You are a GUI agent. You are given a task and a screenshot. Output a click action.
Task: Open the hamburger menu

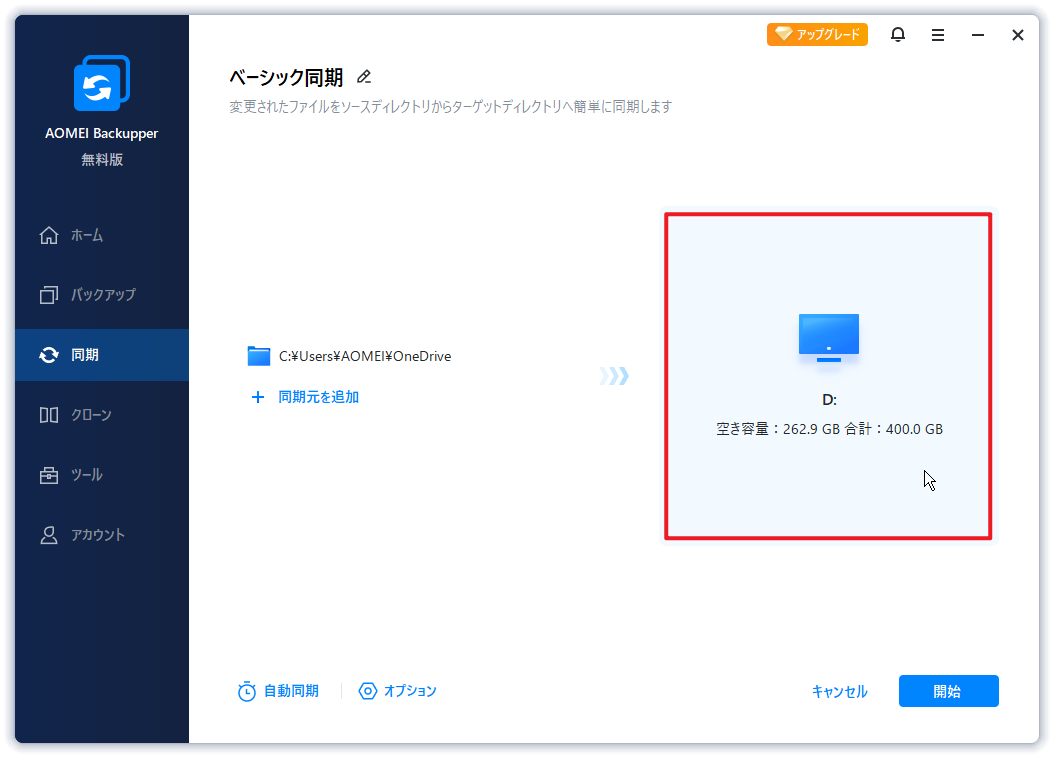coord(938,35)
